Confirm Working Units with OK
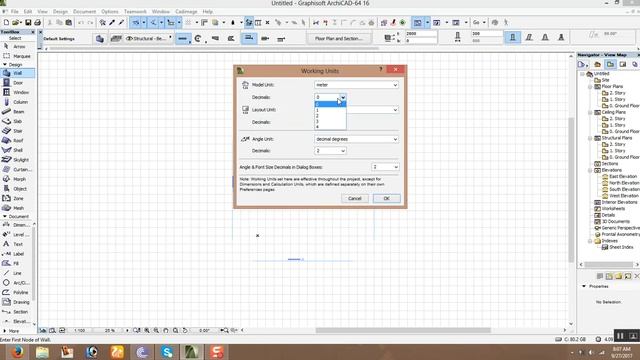Image resolution: width=640 pixels, height=360 pixels. [x=387, y=198]
